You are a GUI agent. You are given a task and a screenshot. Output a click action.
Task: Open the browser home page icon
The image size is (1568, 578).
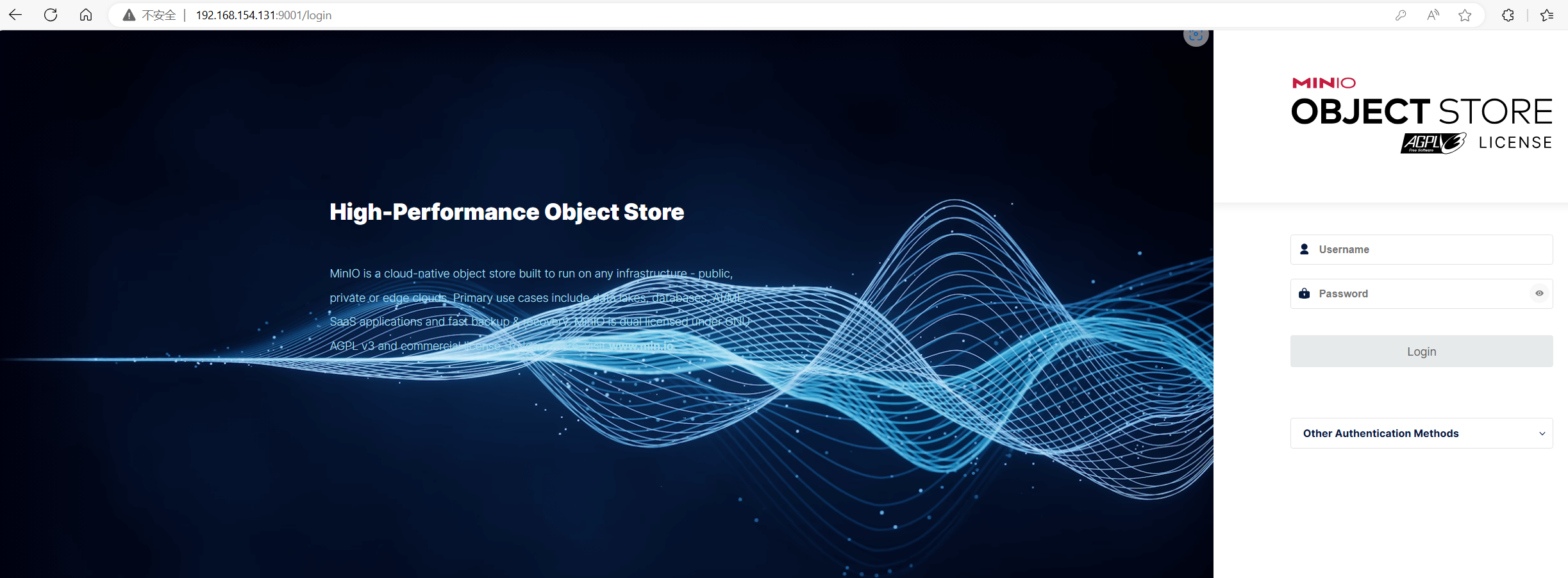click(x=86, y=15)
